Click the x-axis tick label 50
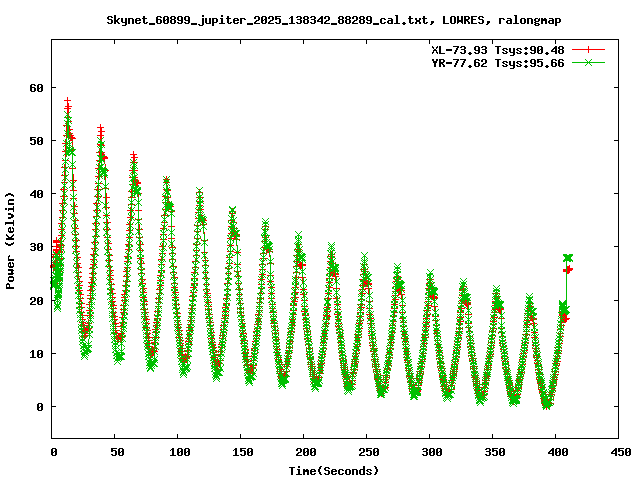The width and height of the screenshot is (640, 480). pos(117,452)
